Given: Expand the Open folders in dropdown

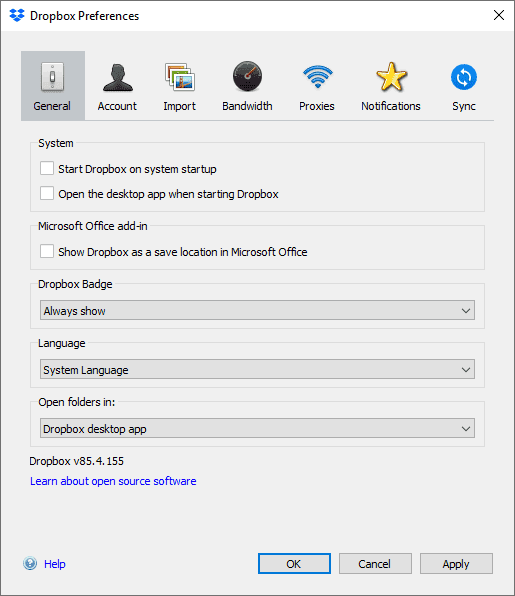Looking at the screenshot, I should point(257,428).
